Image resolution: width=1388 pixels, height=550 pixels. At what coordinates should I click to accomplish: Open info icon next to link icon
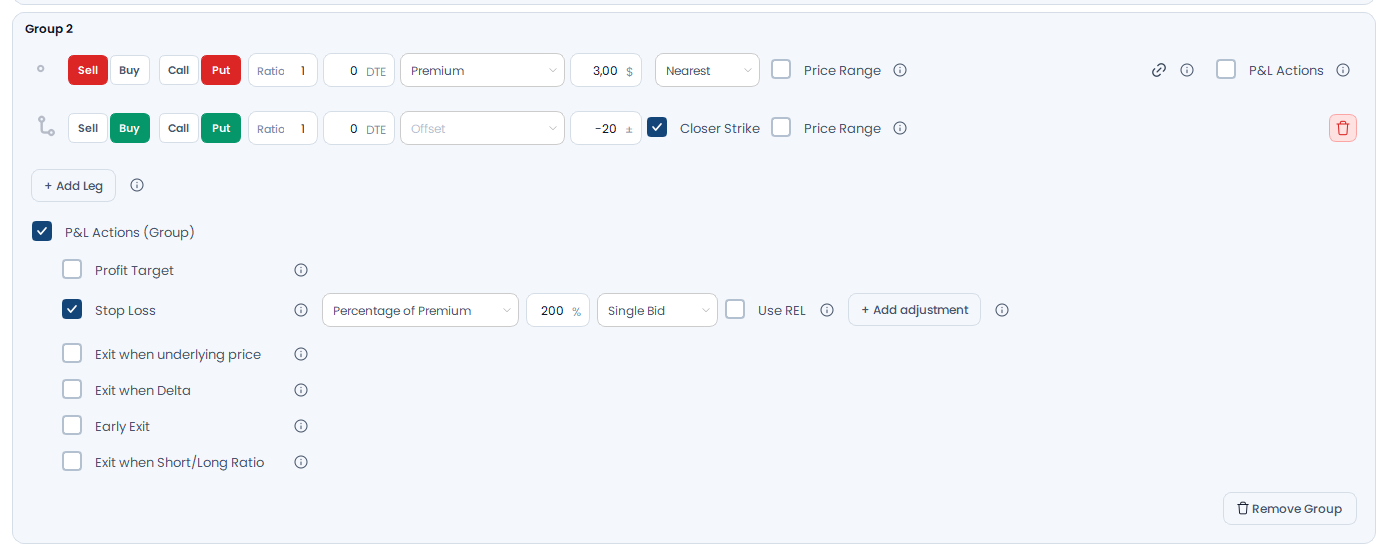point(1187,70)
